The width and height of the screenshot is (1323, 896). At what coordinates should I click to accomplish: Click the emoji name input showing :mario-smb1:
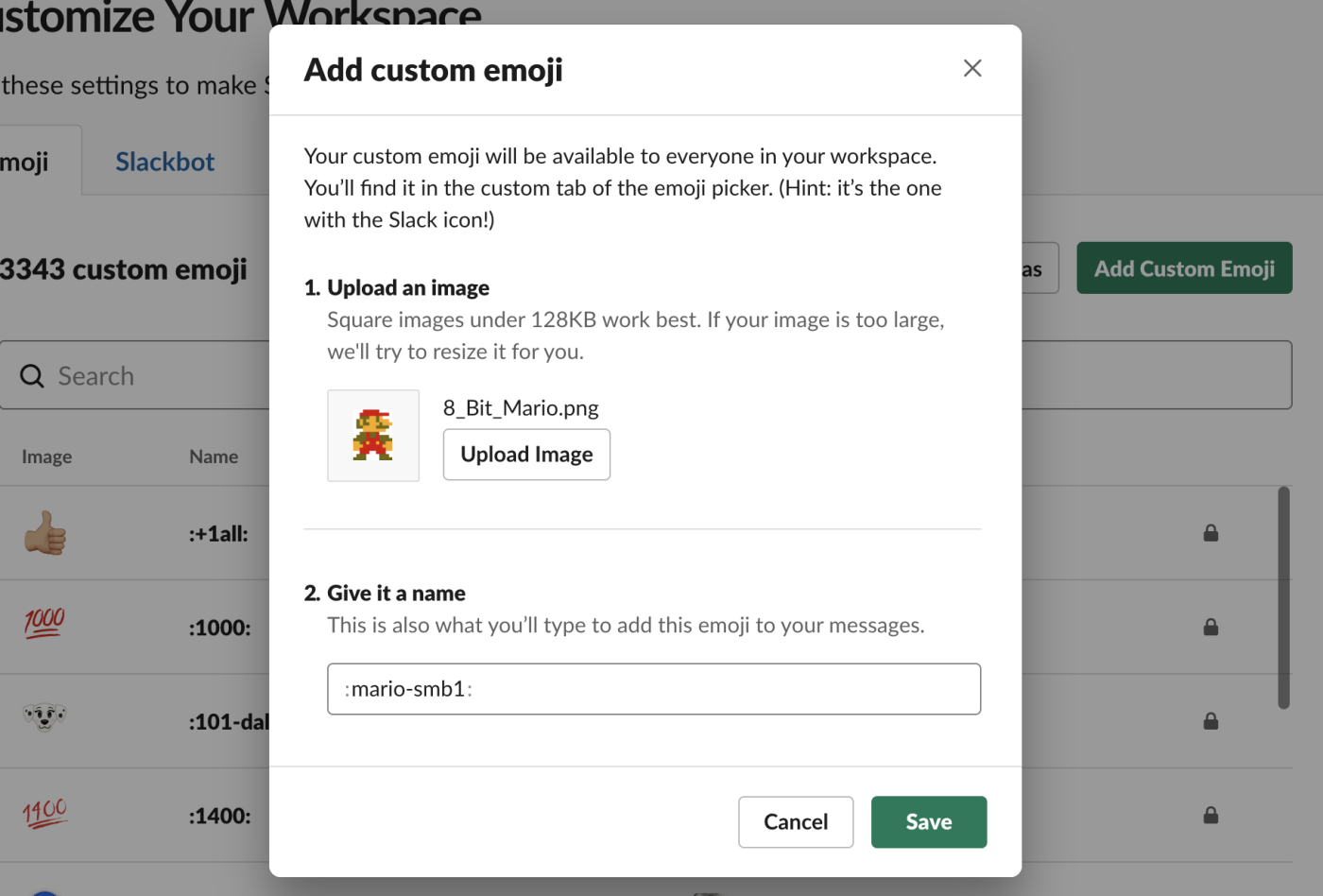[653, 689]
